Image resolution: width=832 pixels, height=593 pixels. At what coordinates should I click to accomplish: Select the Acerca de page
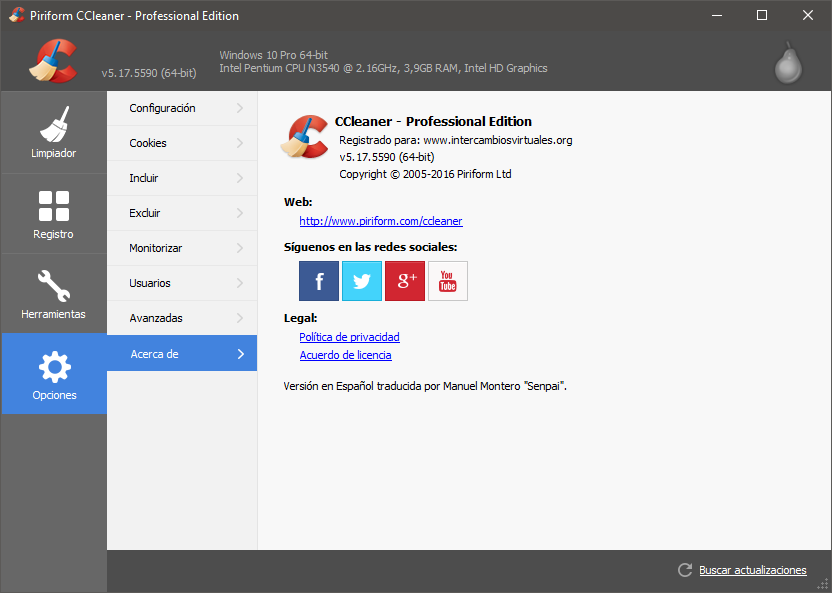(182, 353)
